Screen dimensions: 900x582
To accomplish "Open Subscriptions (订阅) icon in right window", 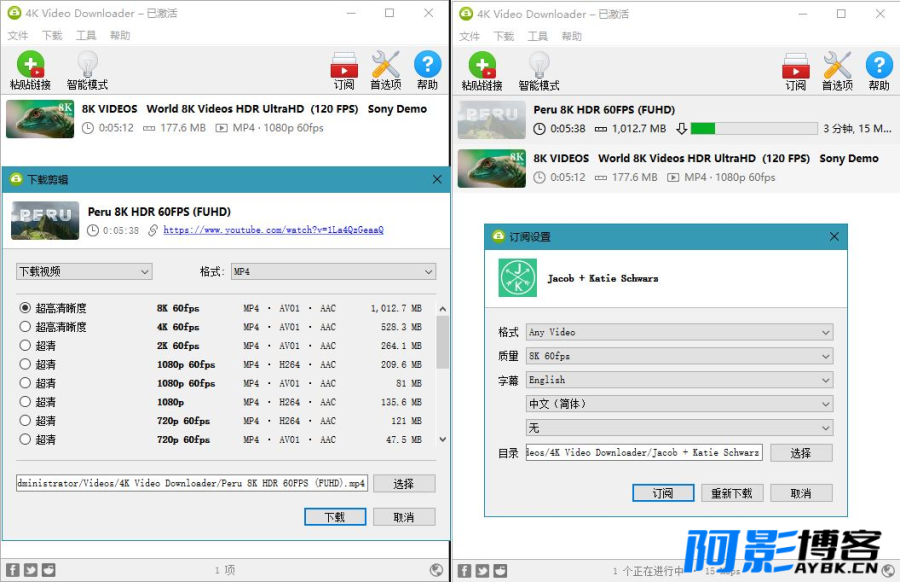I will click(x=795, y=66).
